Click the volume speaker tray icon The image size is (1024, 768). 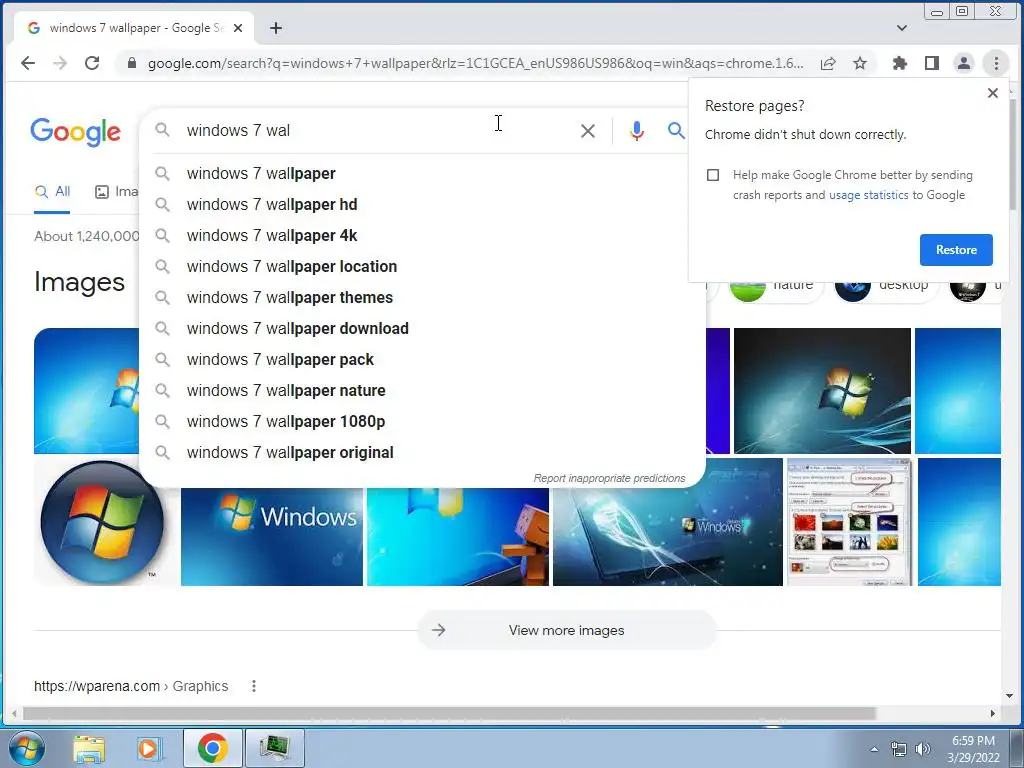pos(923,750)
